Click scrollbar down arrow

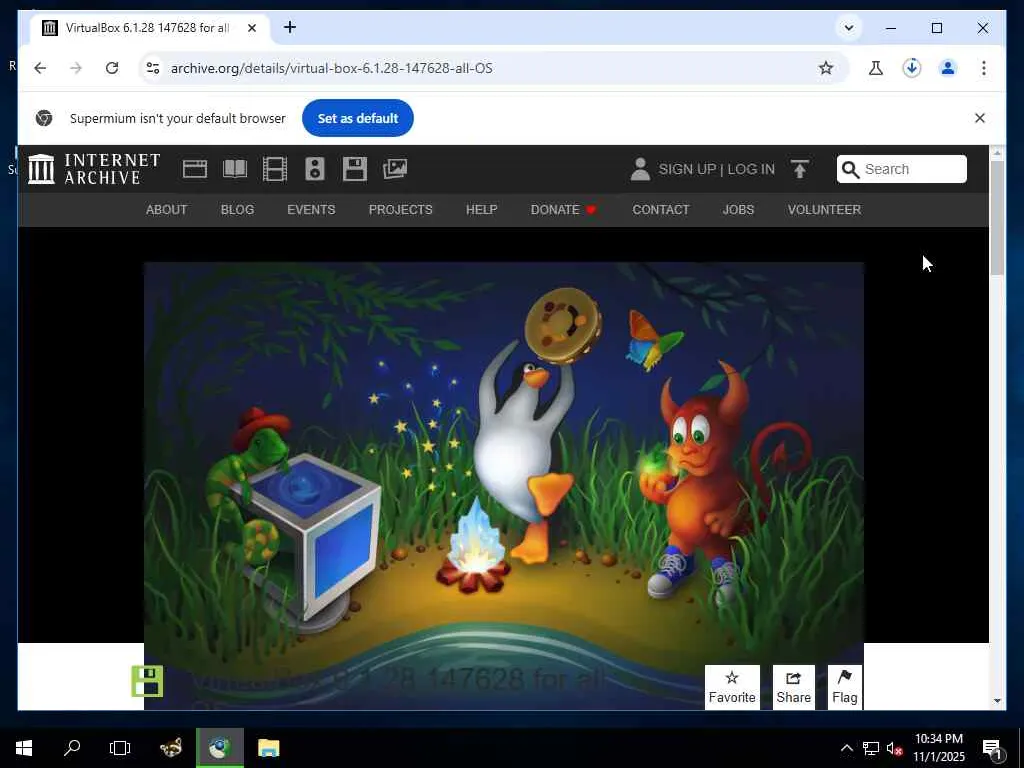(997, 701)
